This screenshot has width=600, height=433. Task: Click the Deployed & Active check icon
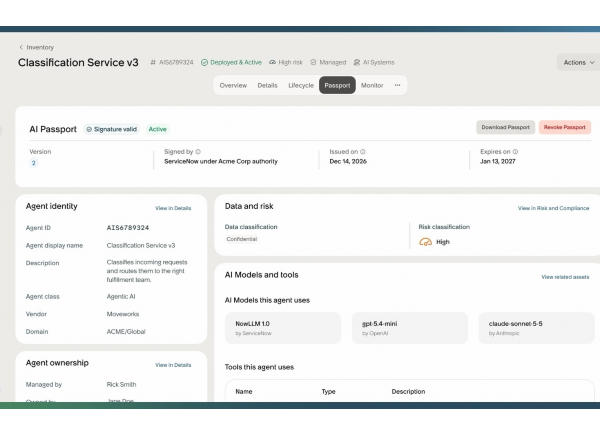[204, 62]
